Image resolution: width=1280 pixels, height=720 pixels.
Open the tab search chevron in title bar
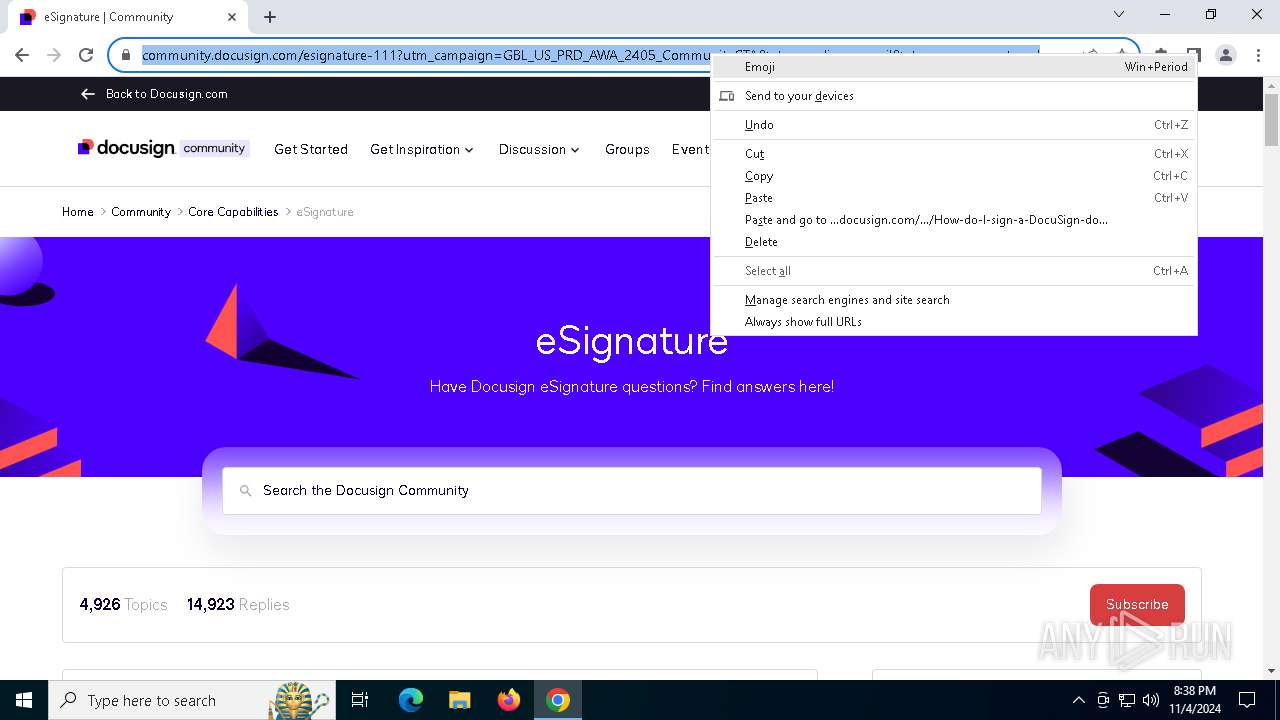1119,15
